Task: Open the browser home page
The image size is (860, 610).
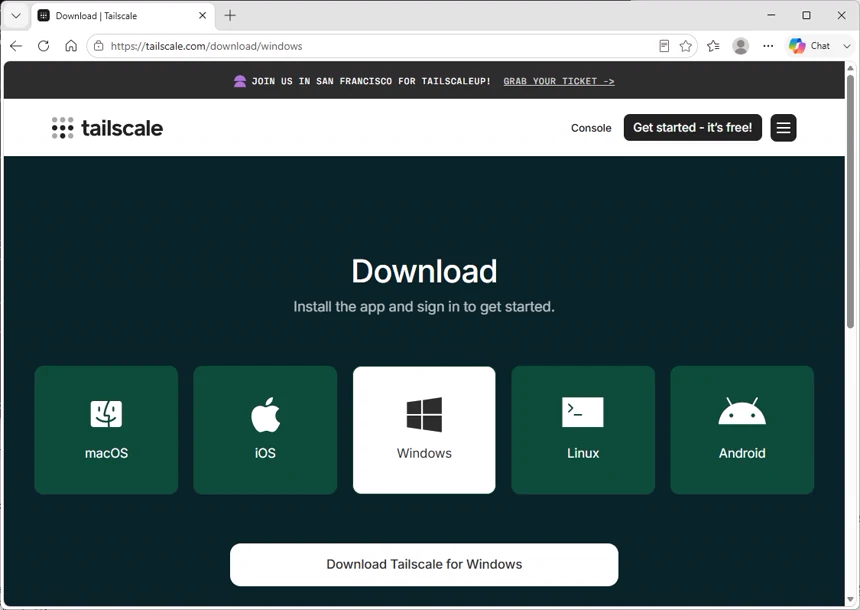Action: tap(71, 46)
